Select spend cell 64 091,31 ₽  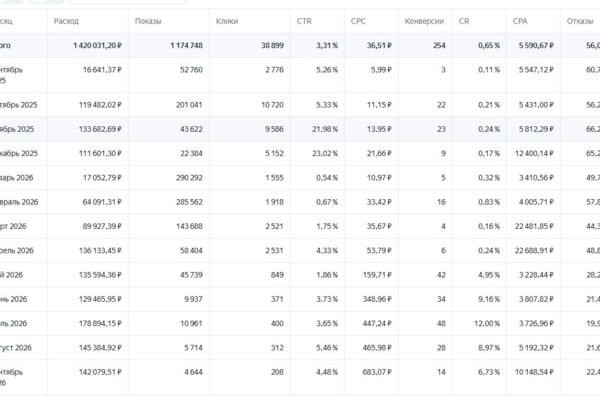coord(102,202)
